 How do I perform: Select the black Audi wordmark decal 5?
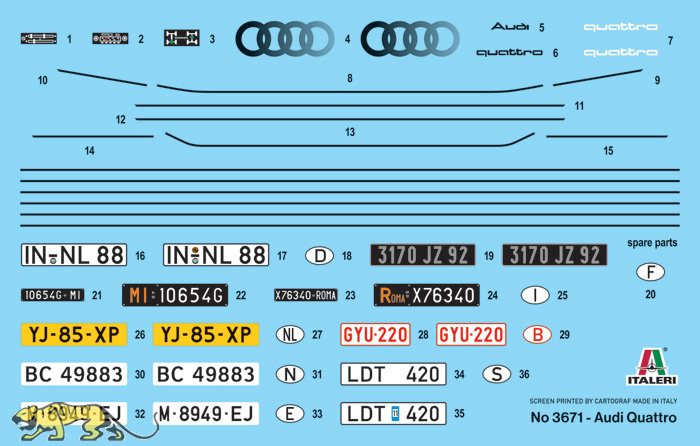510,27
